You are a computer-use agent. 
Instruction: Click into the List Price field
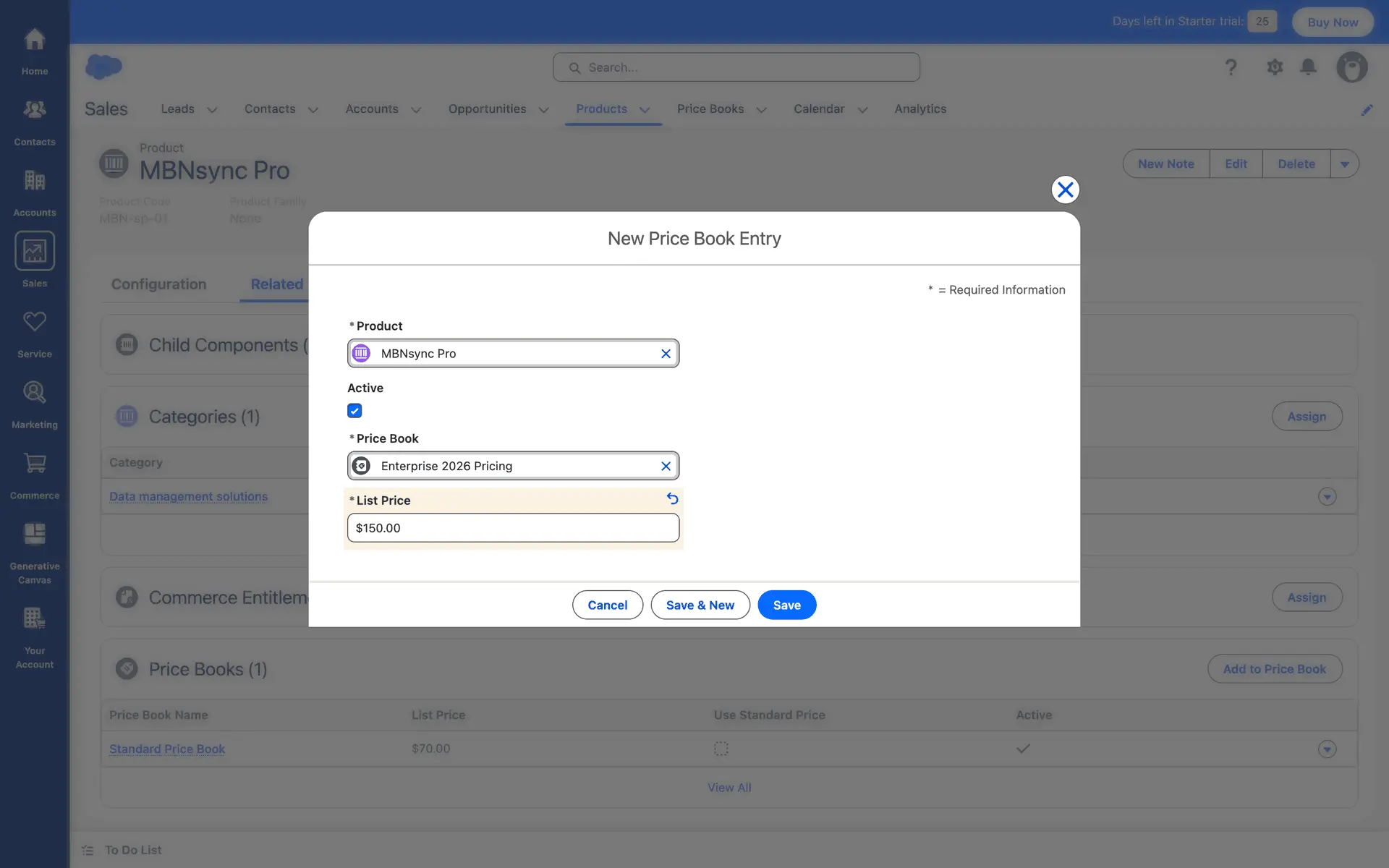[513, 528]
